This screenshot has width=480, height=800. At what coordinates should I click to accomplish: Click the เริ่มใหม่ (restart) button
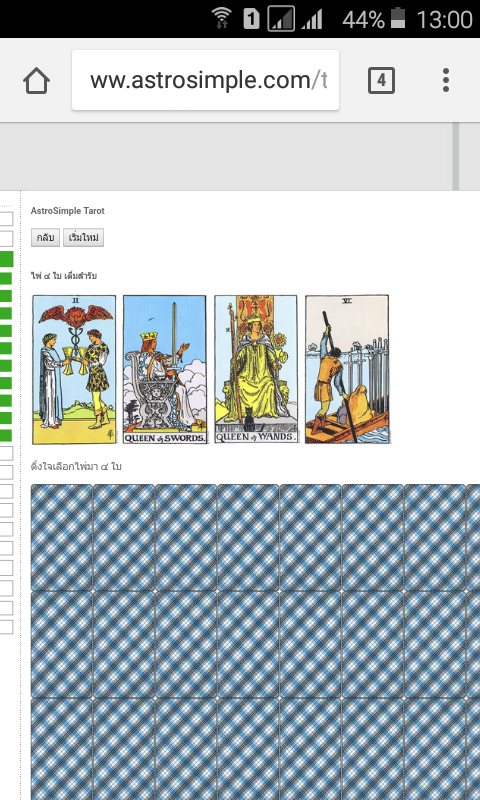pyautogui.click(x=83, y=238)
